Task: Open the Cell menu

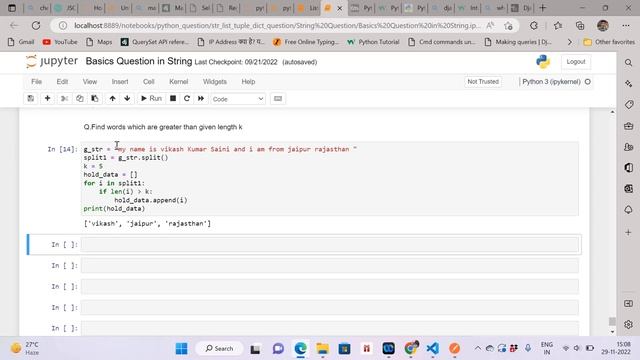Action: (x=149, y=82)
